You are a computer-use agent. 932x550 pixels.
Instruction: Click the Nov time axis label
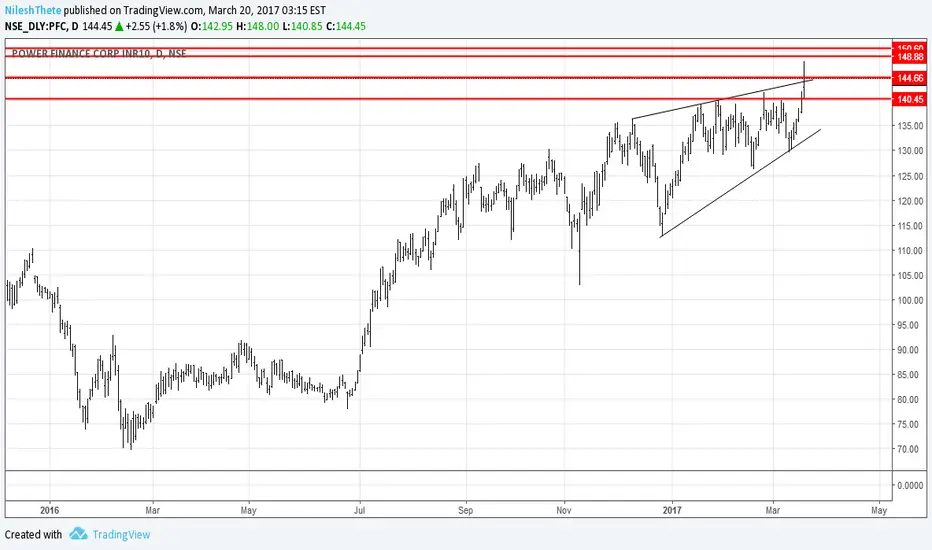(564, 510)
